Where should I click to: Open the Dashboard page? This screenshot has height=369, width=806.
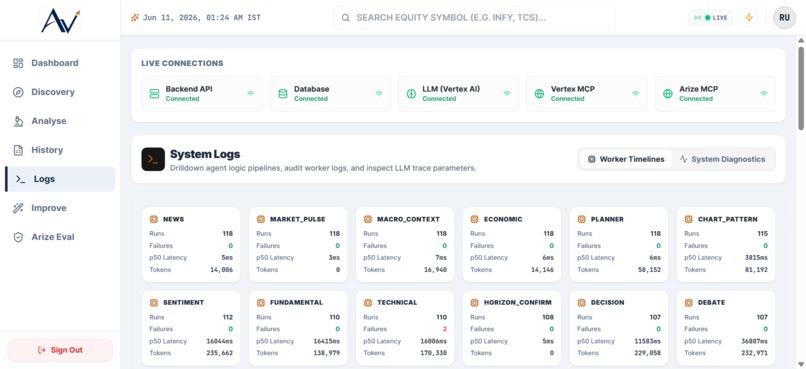(60, 63)
